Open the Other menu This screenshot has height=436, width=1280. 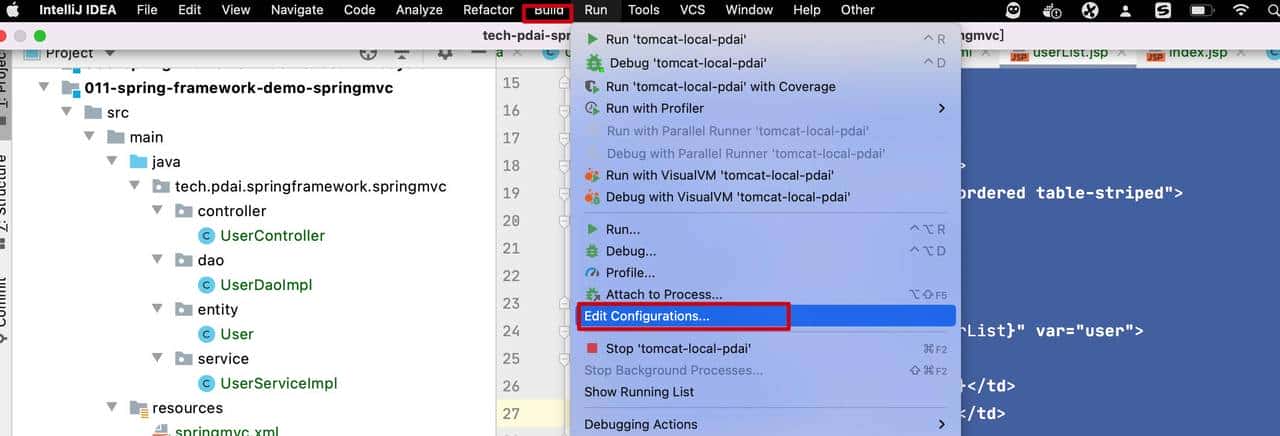(857, 10)
